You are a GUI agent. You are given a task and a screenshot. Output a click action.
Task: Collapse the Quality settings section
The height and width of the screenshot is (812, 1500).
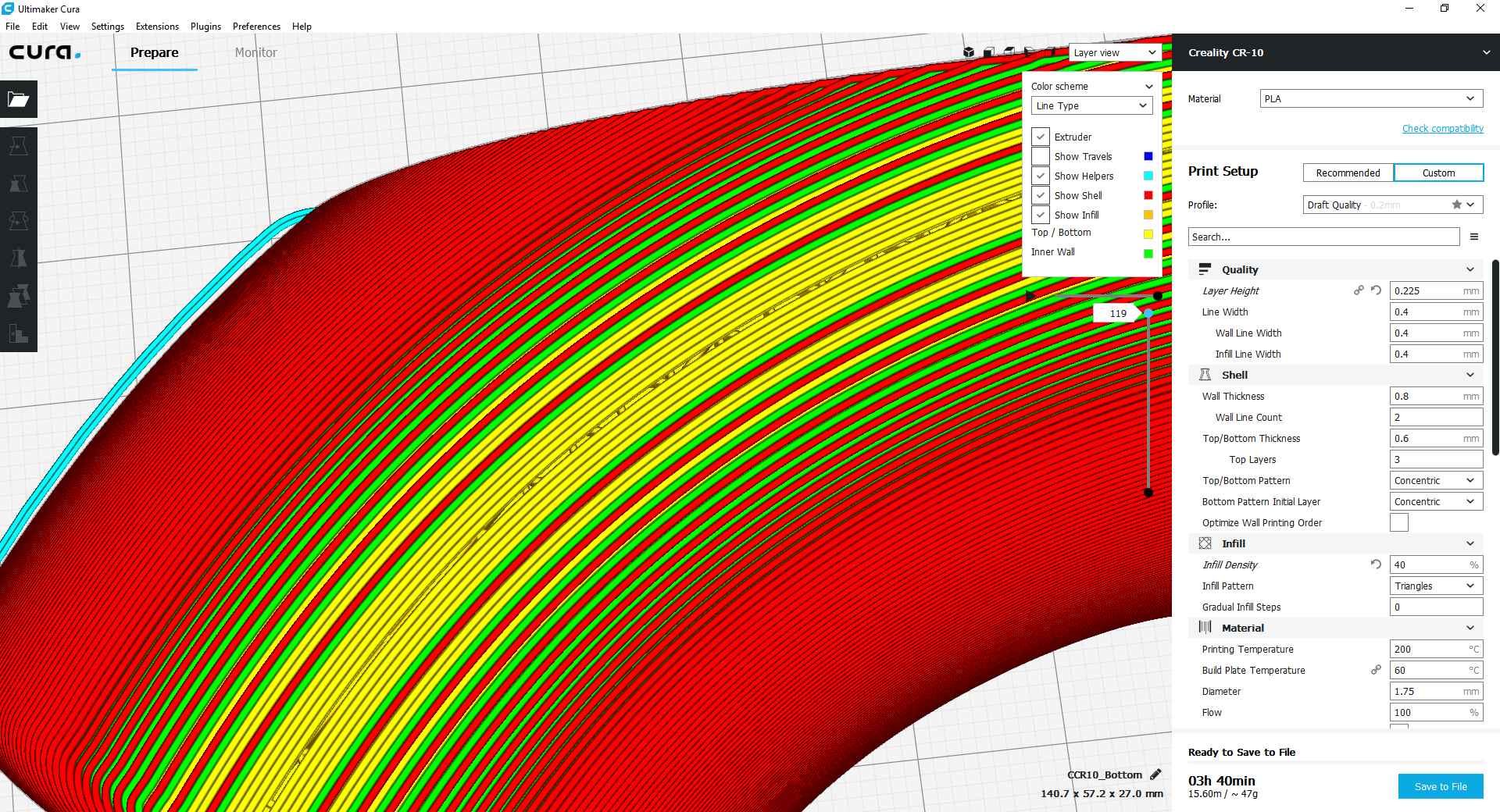click(x=1335, y=269)
